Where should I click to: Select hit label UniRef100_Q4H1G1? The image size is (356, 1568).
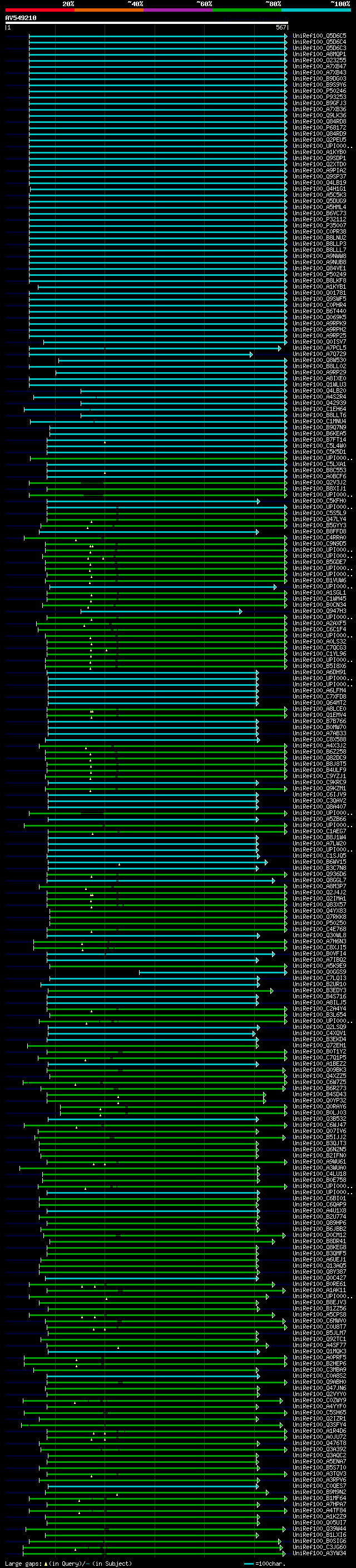pos(319,189)
